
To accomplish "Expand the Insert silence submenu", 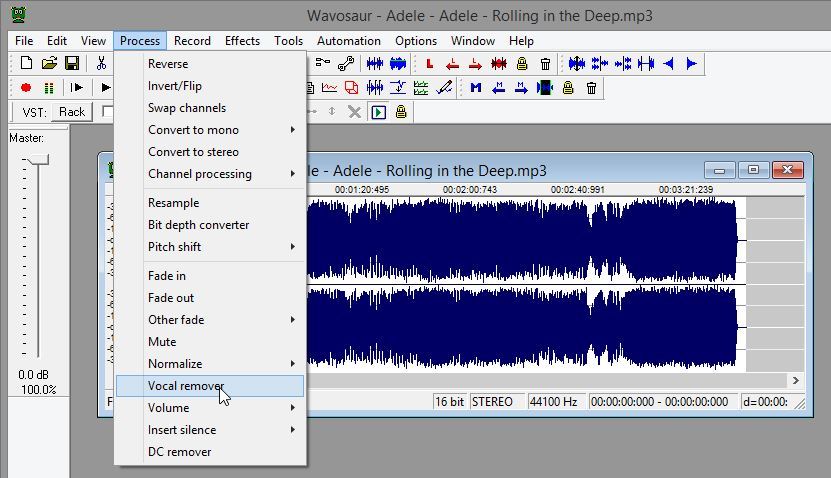I will (210, 430).
